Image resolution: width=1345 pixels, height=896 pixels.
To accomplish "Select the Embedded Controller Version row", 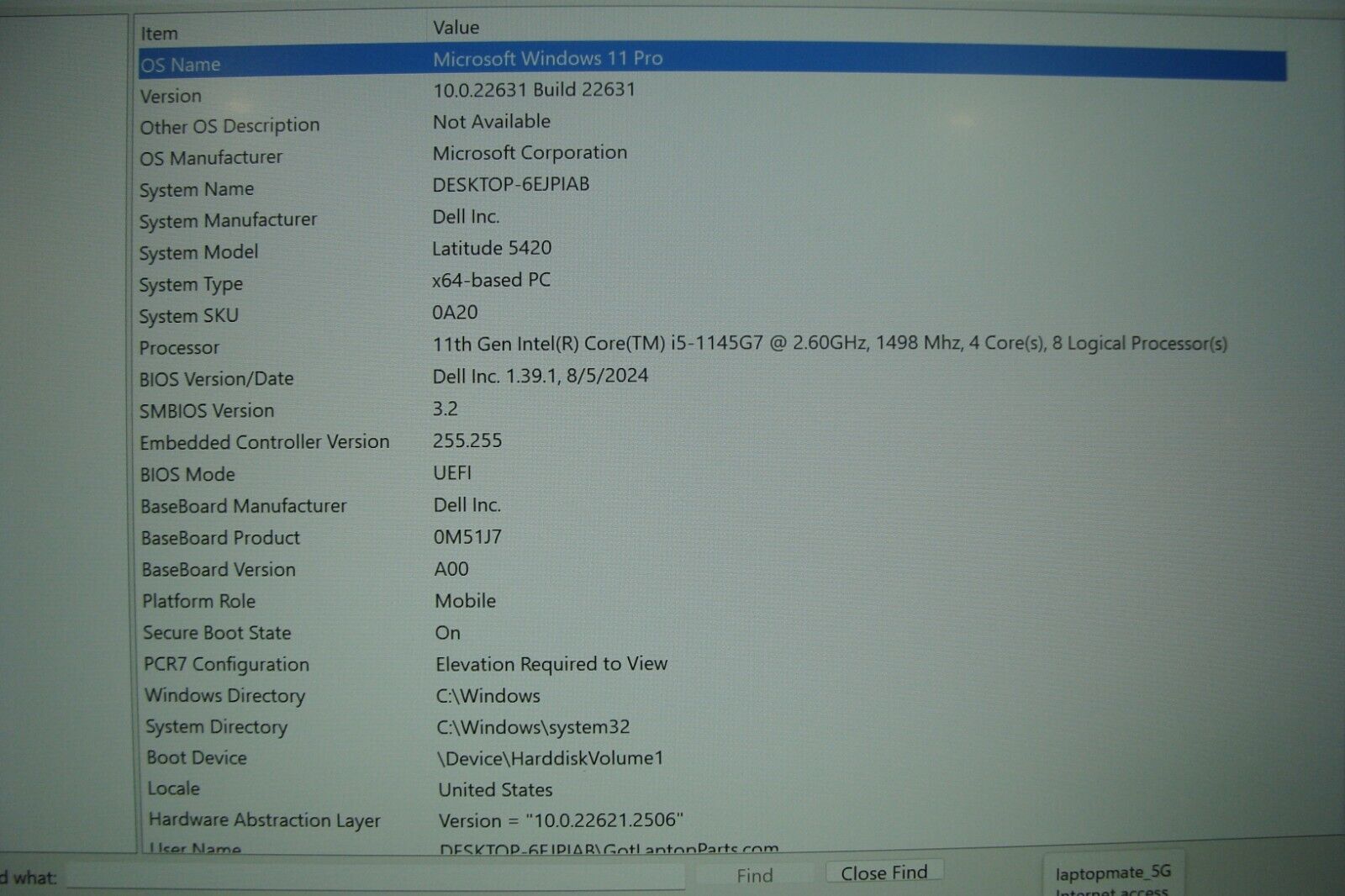I will tap(712, 441).
